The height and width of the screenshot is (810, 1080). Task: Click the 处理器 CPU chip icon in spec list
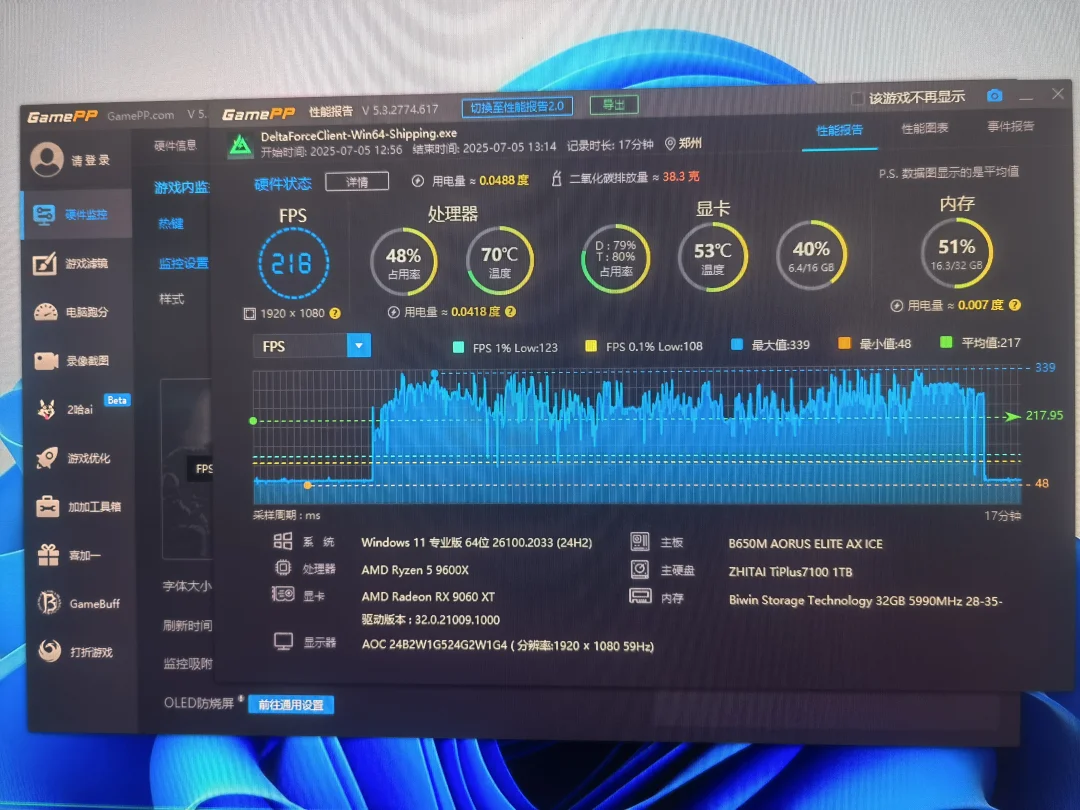coord(282,568)
